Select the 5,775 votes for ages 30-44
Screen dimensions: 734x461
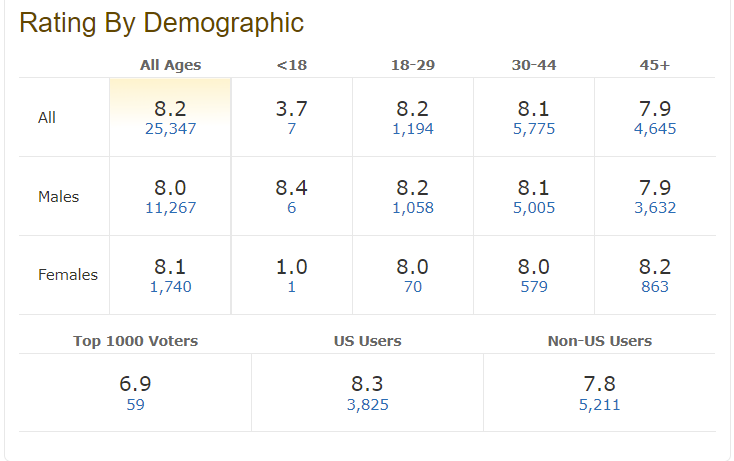click(x=534, y=129)
